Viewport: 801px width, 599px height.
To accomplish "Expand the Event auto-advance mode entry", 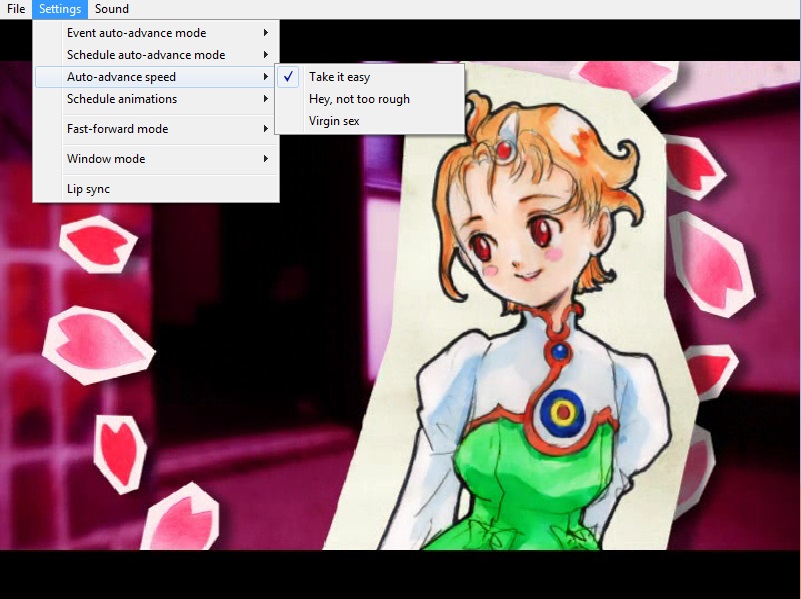I will coord(136,33).
